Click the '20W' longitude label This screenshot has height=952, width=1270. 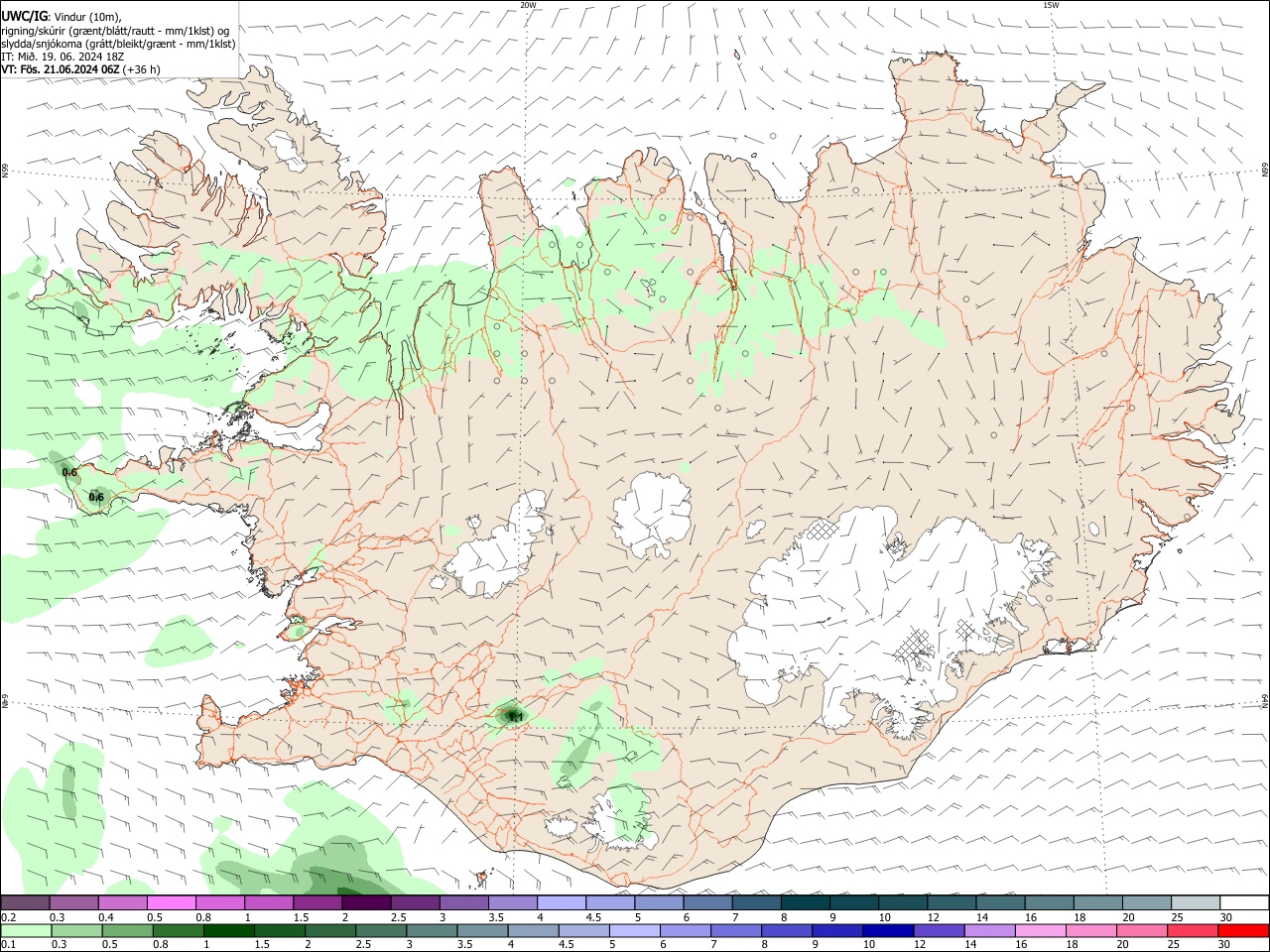[528, 5]
